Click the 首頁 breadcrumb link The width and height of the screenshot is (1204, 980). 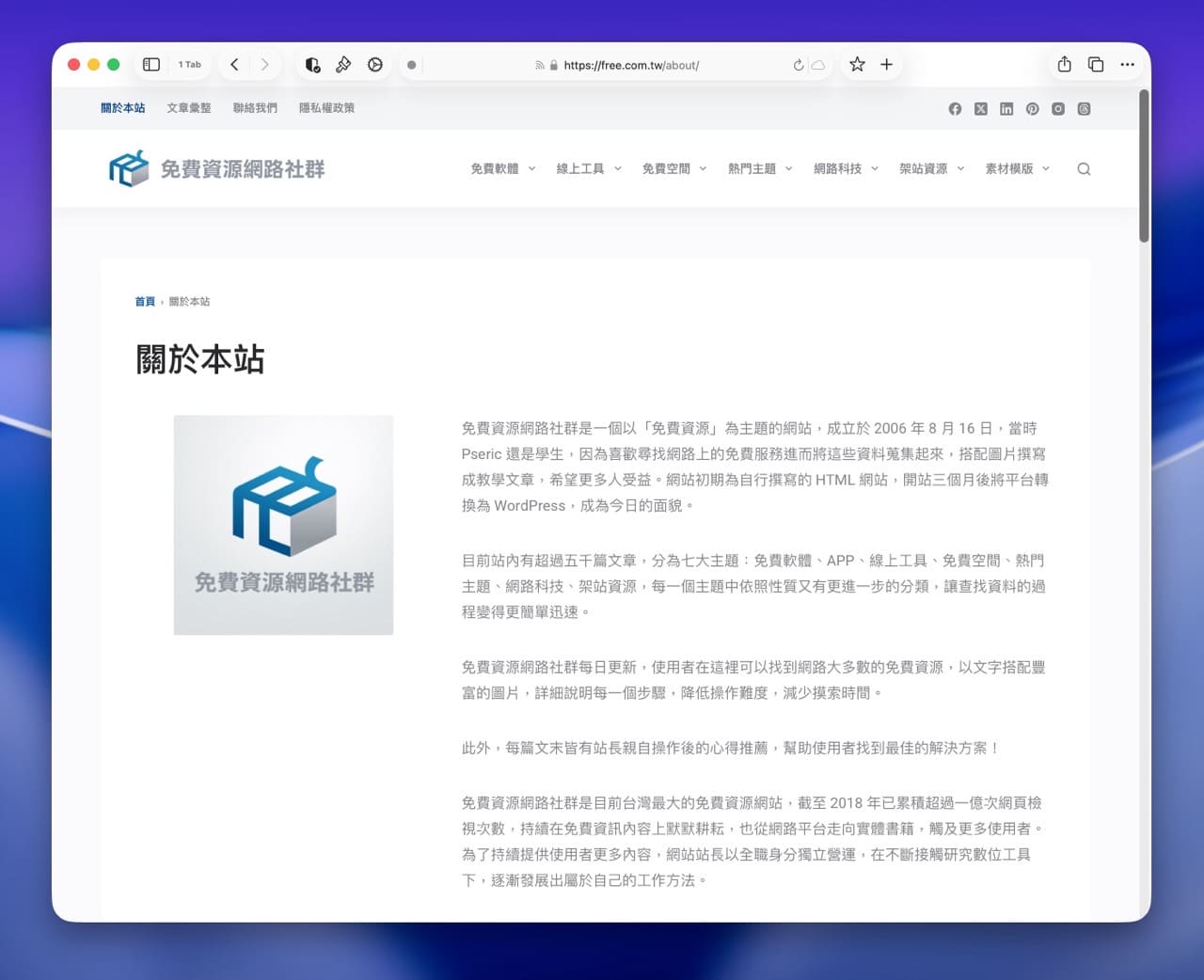145,301
